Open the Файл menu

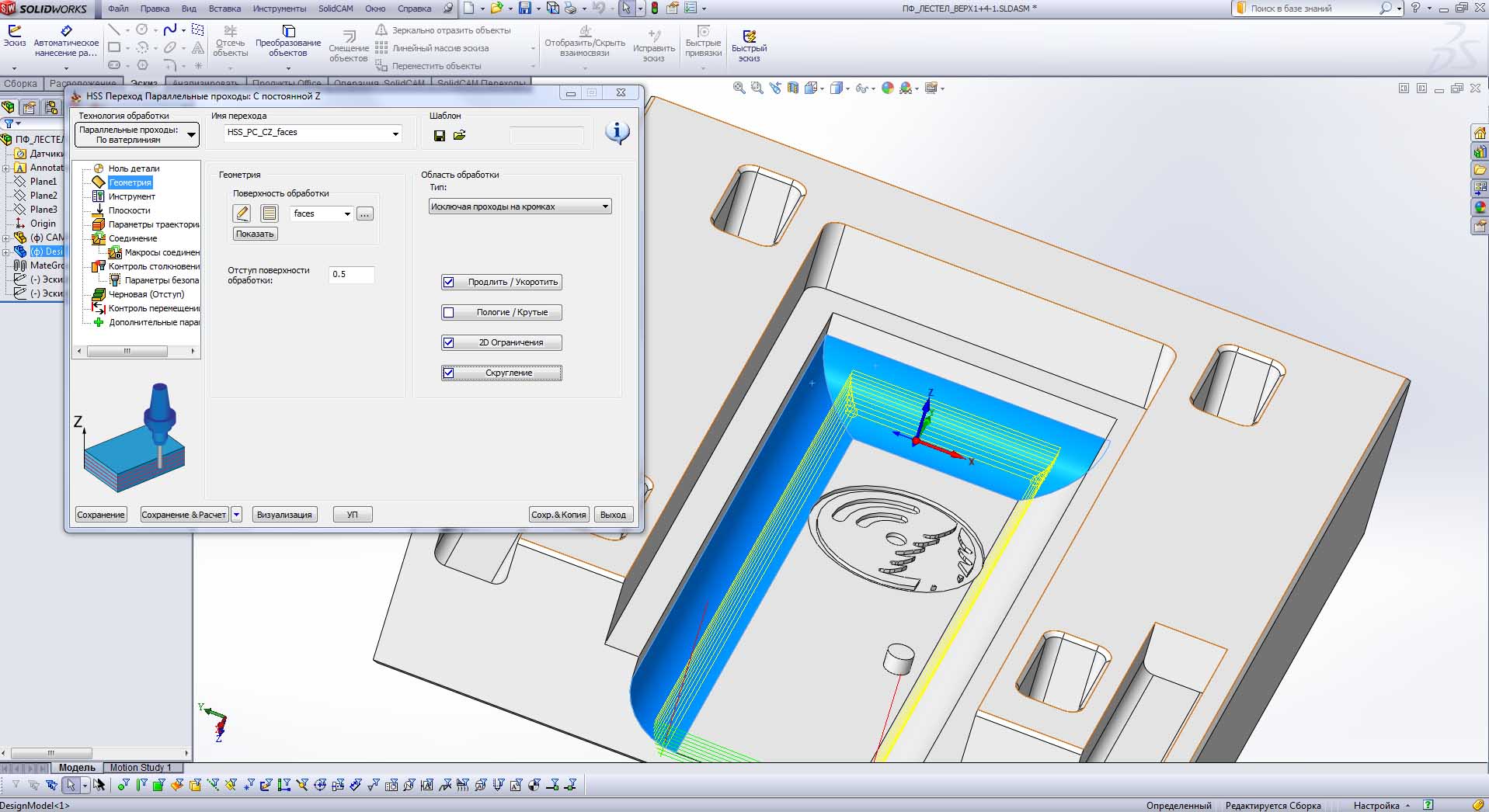coord(119,9)
